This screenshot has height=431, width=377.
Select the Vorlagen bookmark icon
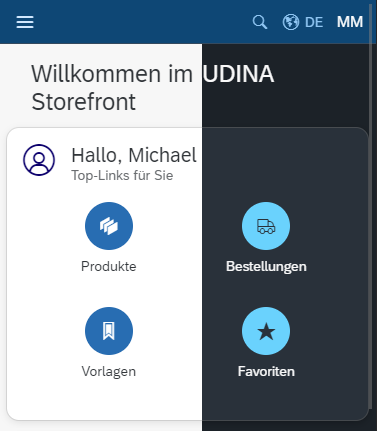click(109, 331)
